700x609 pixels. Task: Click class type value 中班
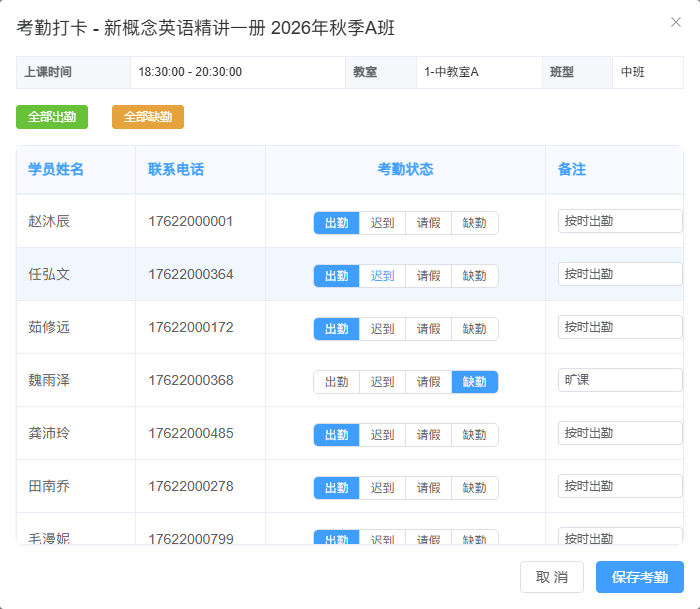coord(633,72)
